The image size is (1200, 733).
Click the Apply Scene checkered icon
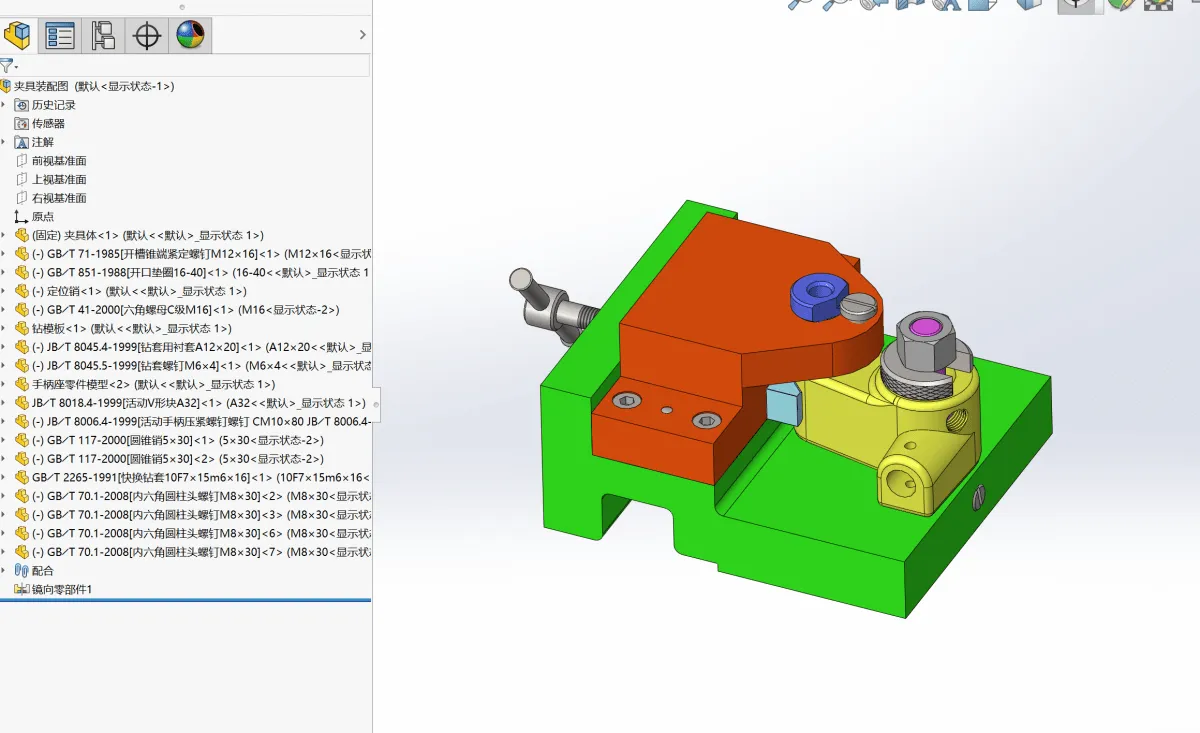[1157, 5]
